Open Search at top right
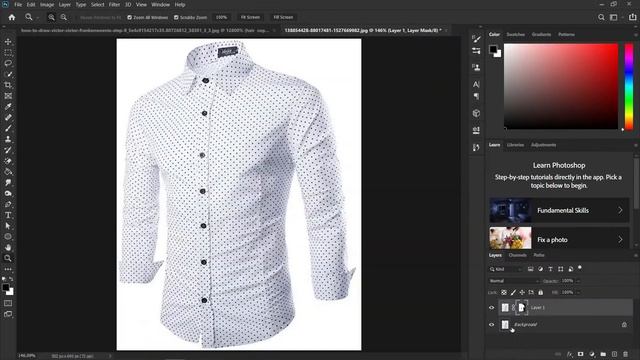The width and height of the screenshot is (640, 360). [601, 17]
